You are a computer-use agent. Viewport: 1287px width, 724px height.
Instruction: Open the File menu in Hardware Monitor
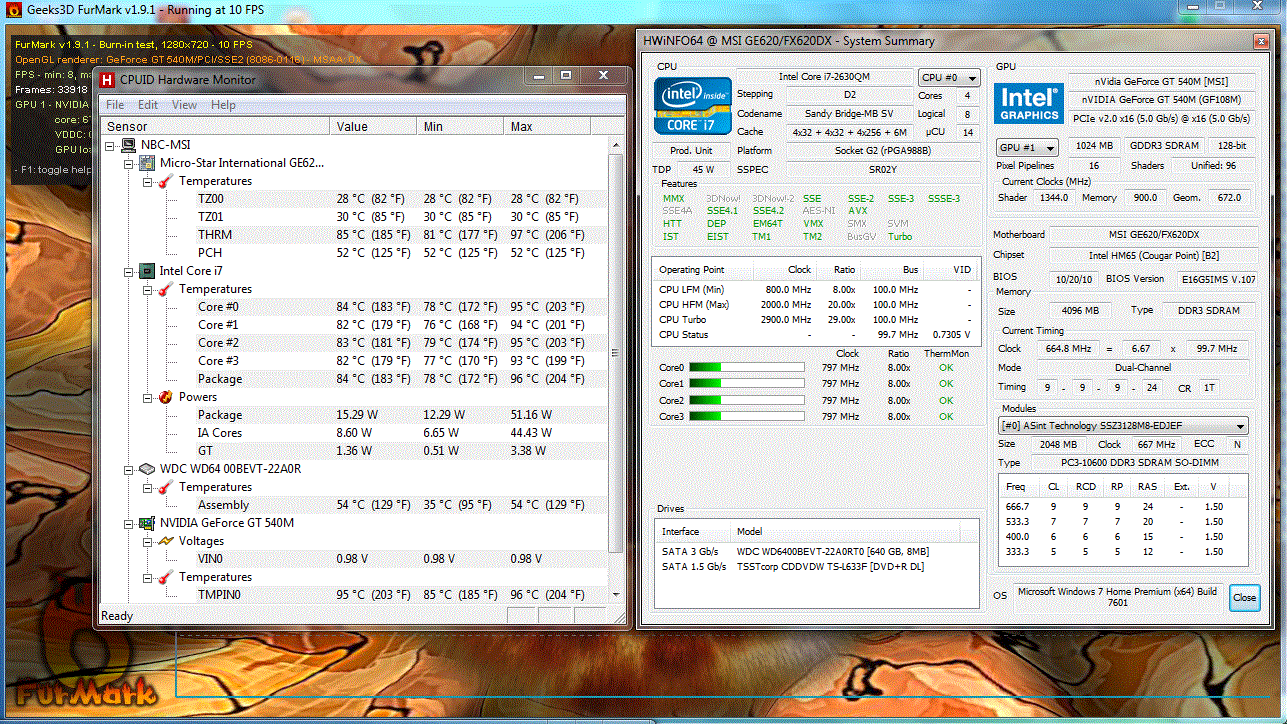[x=115, y=105]
